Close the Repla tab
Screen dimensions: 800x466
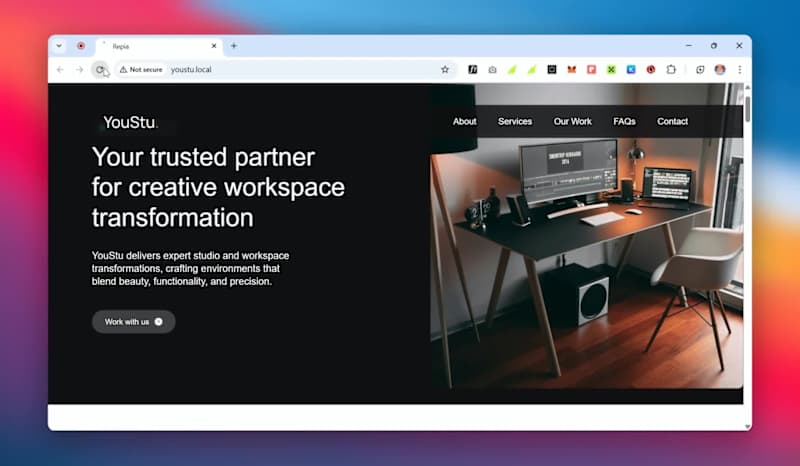pos(214,46)
